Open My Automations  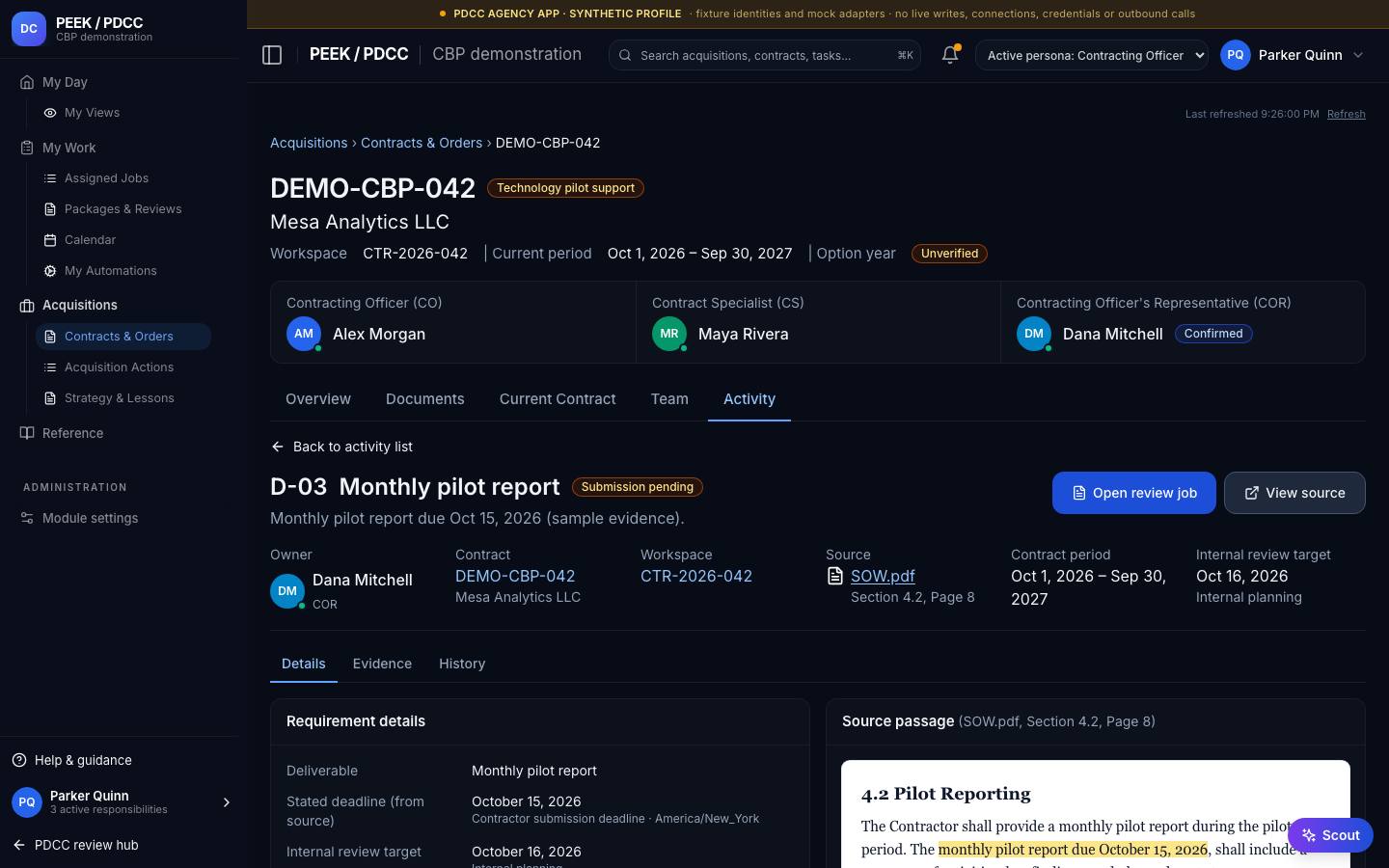click(x=110, y=271)
